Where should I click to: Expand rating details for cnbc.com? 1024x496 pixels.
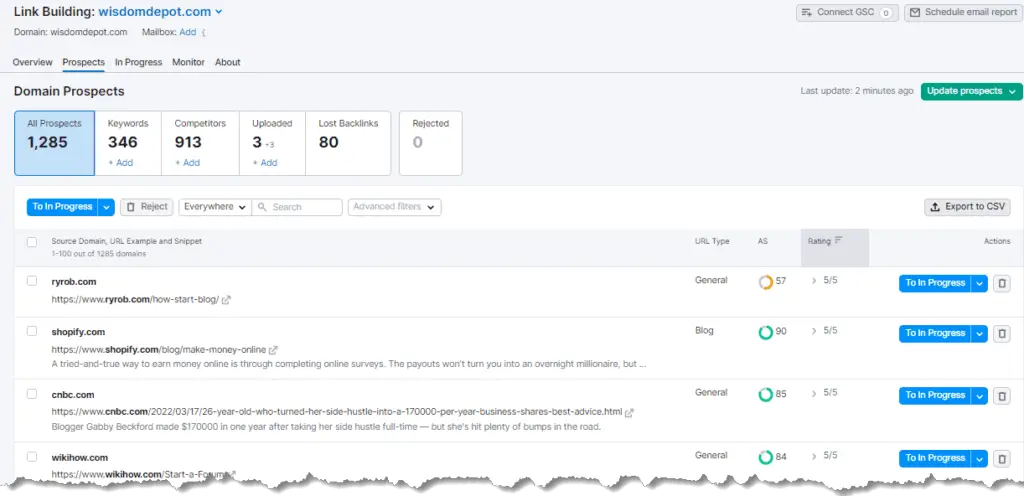click(814, 394)
